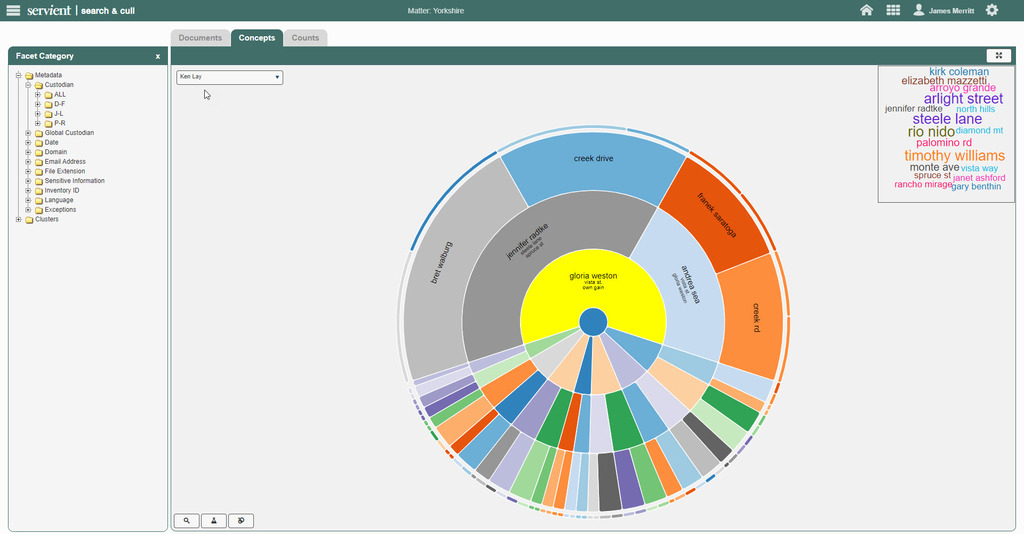Screen dimensions: 1024x534
Task: Switch to the Documents tab
Action: (200, 38)
